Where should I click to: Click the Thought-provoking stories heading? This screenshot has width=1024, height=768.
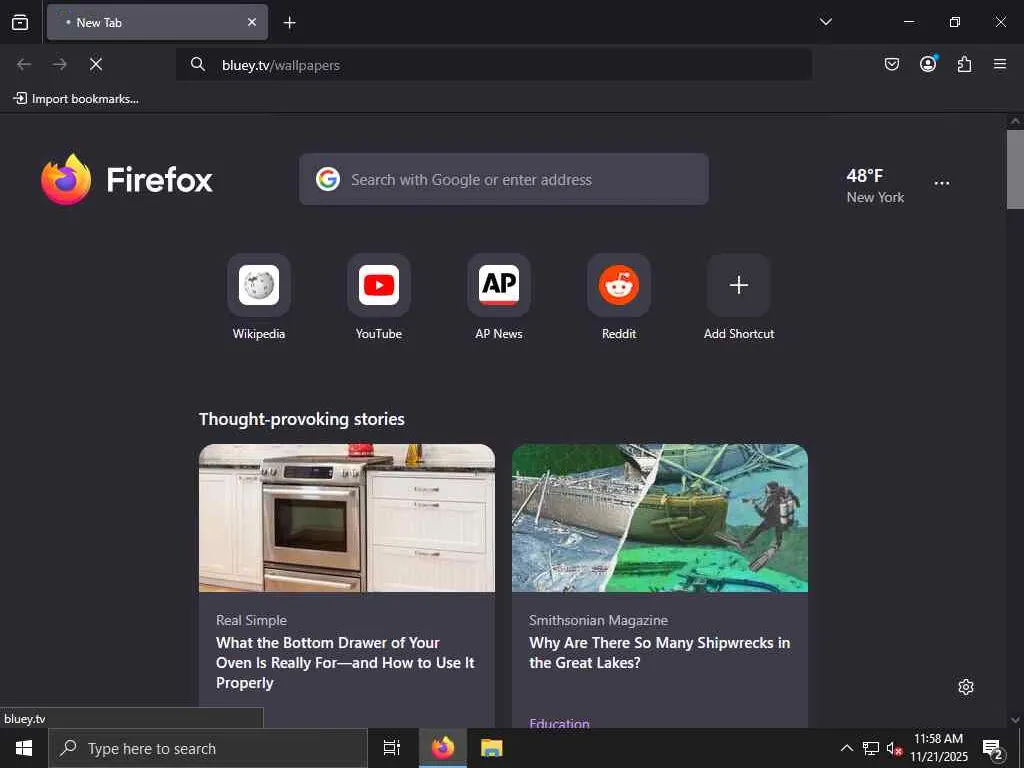(x=302, y=419)
